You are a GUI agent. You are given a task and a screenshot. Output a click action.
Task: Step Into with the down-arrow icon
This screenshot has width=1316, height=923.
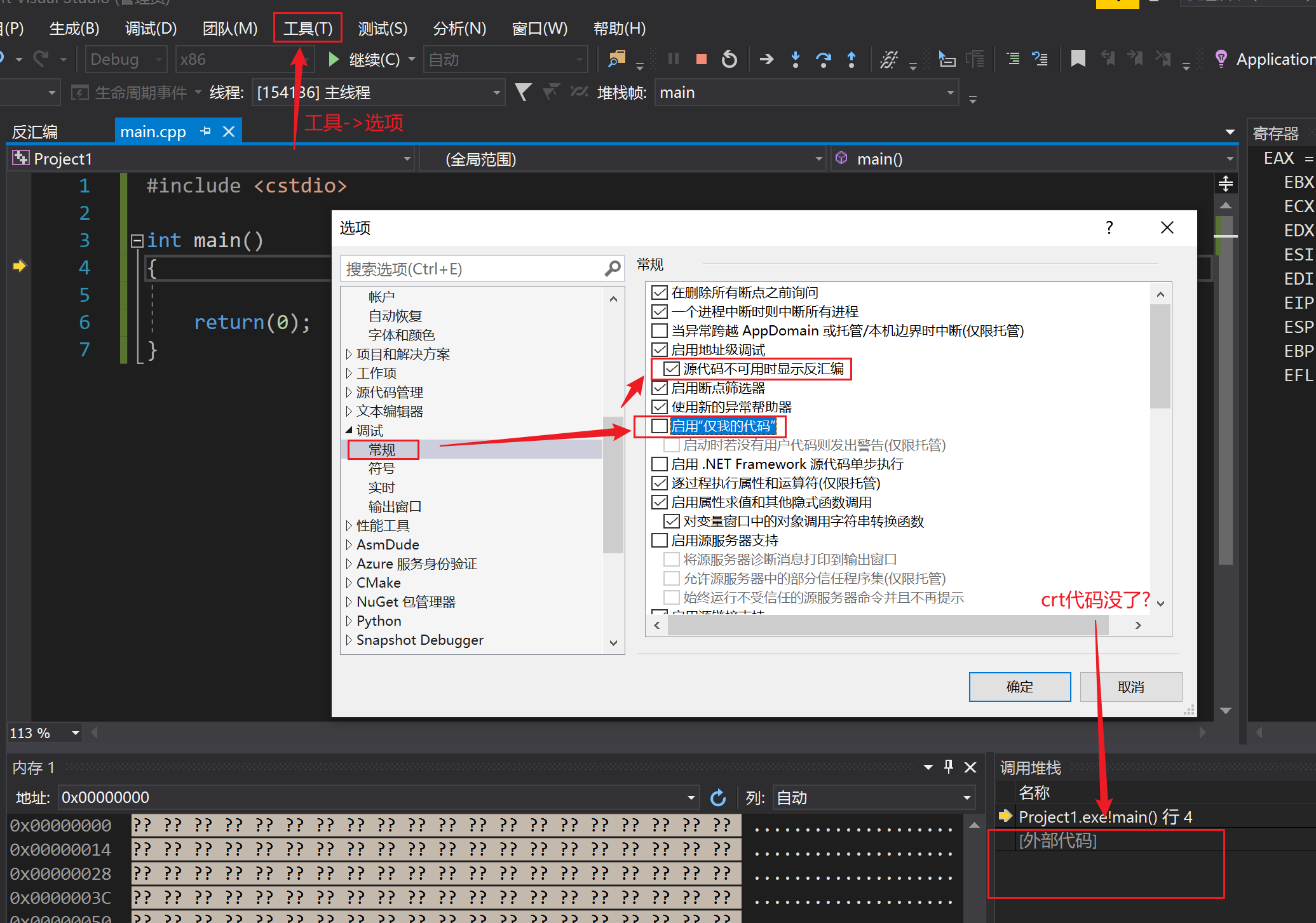[795, 60]
